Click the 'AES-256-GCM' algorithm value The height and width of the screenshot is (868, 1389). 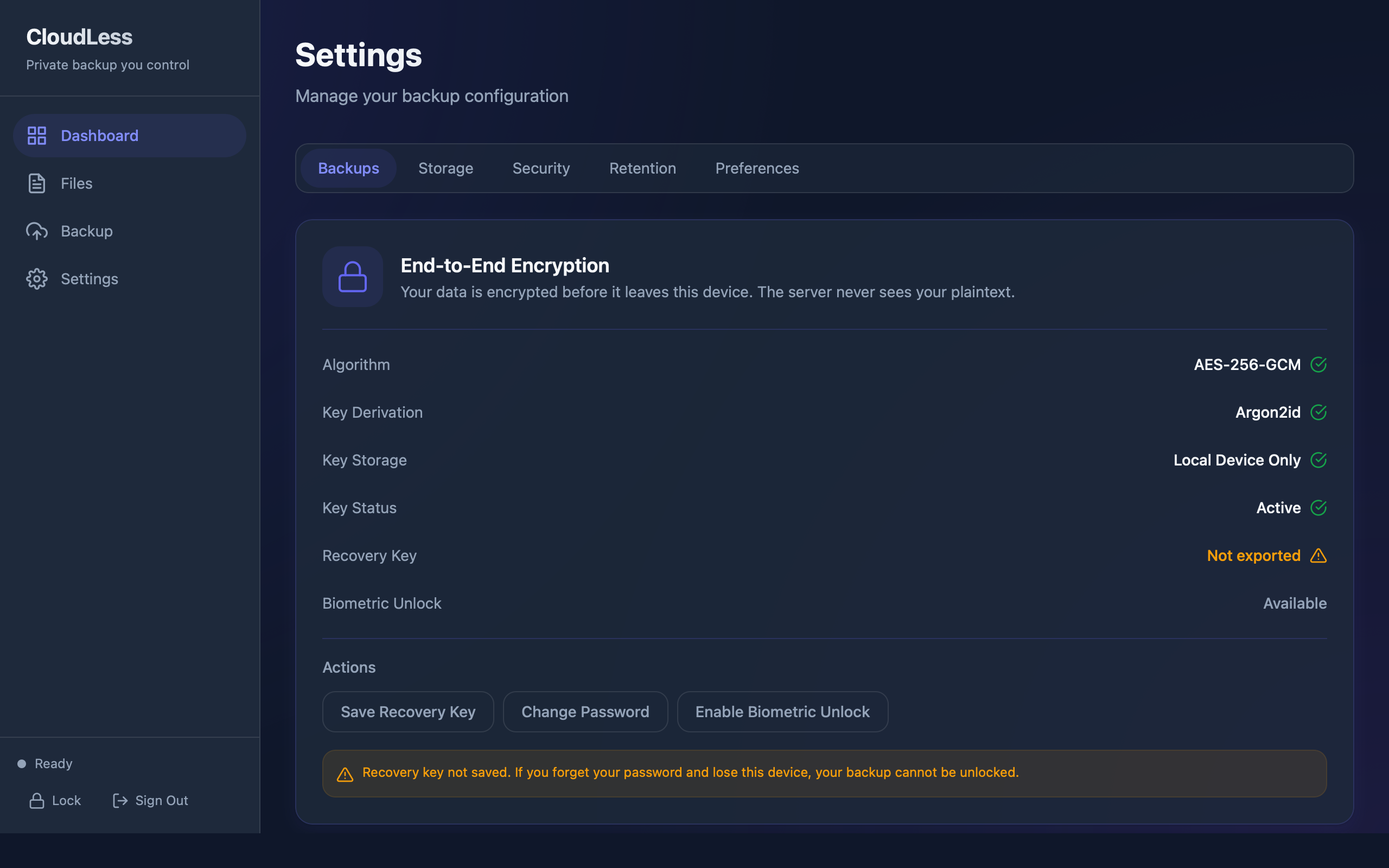(x=1247, y=365)
